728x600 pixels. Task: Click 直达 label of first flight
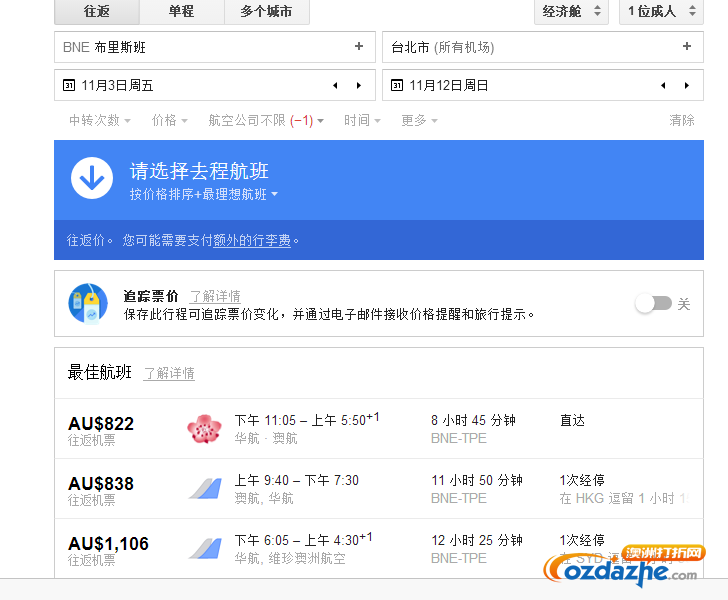pyautogui.click(x=572, y=420)
